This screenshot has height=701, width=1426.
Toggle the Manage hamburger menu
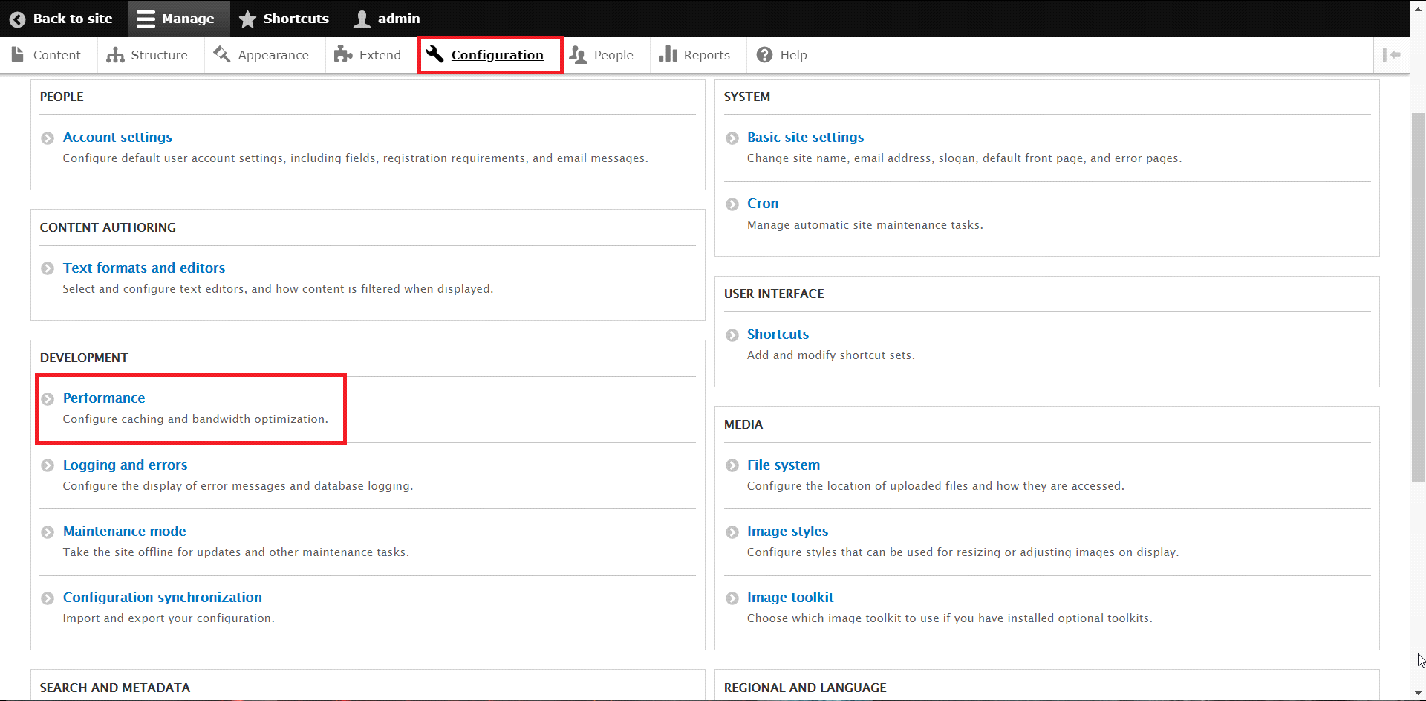pos(146,19)
